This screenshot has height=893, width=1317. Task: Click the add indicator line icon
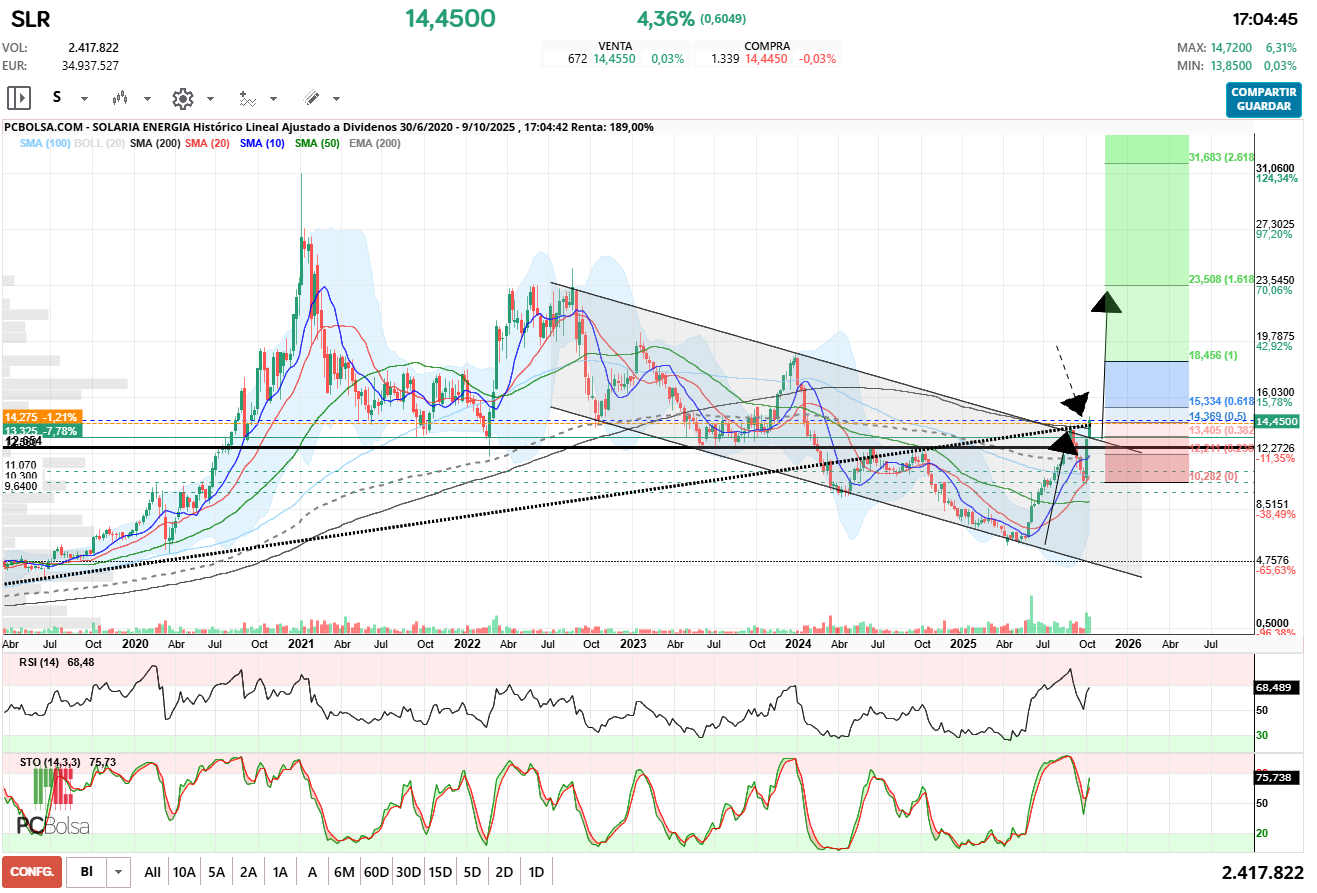point(247,98)
